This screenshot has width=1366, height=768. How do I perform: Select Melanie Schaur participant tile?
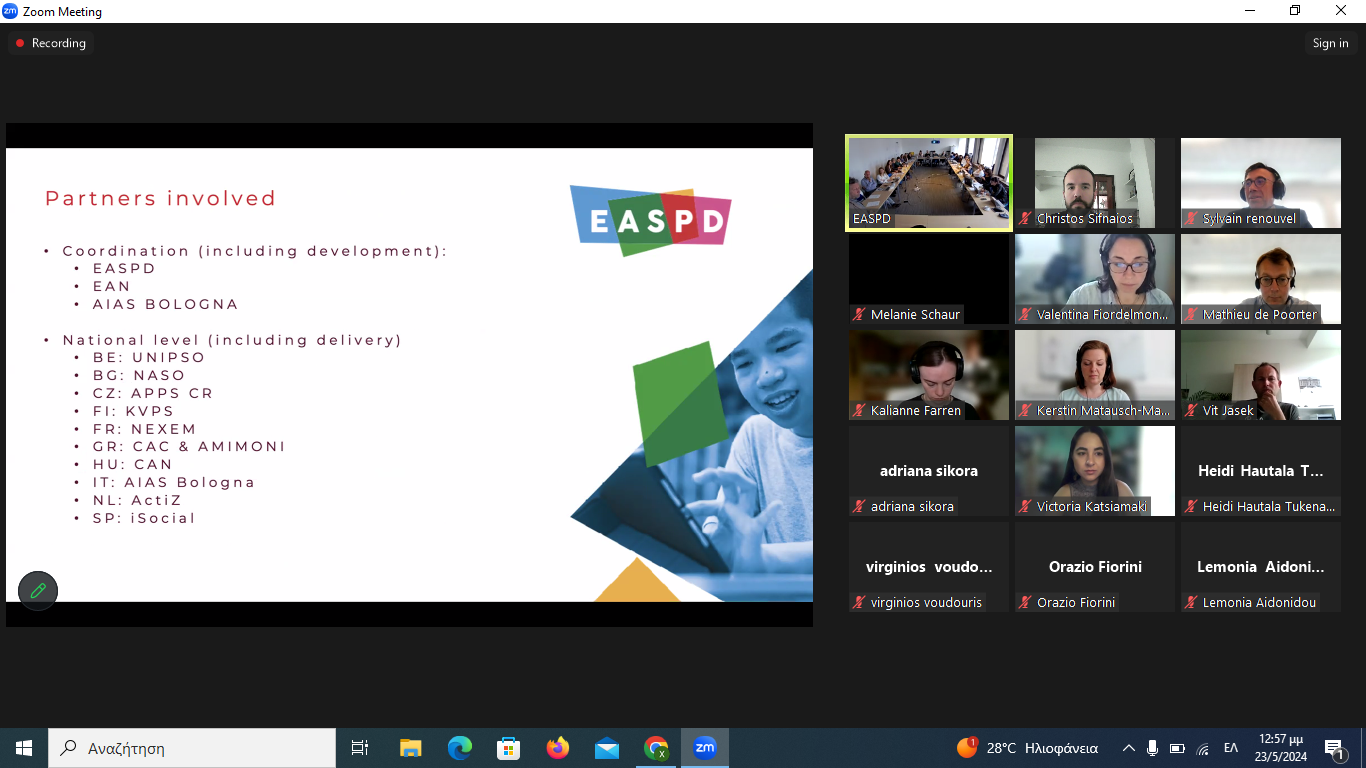pos(929,279)
